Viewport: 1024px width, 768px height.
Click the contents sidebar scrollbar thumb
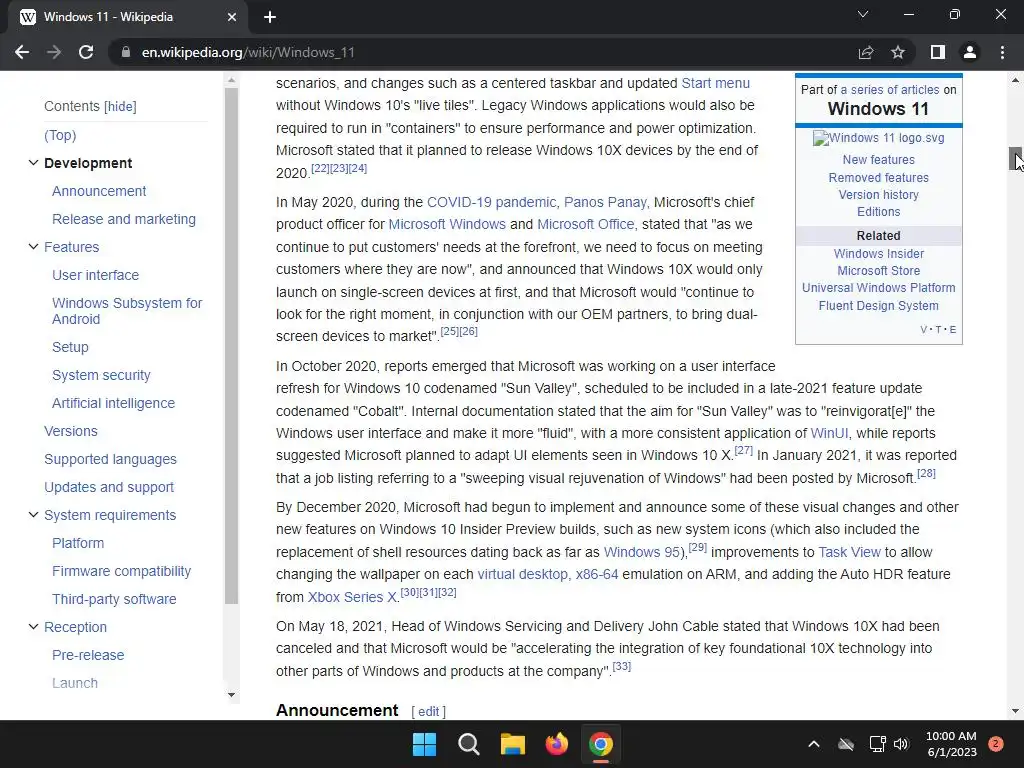point(231,346)
